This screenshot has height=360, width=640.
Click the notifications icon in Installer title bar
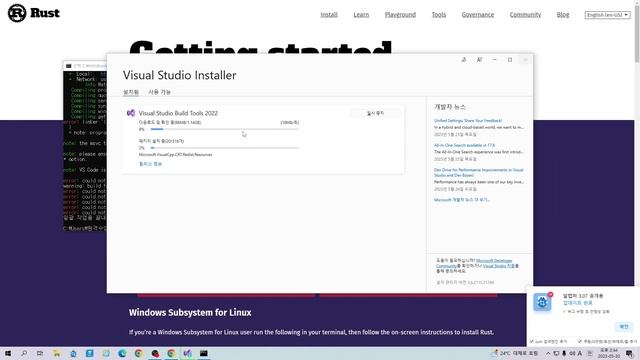(x=464, y=60)
